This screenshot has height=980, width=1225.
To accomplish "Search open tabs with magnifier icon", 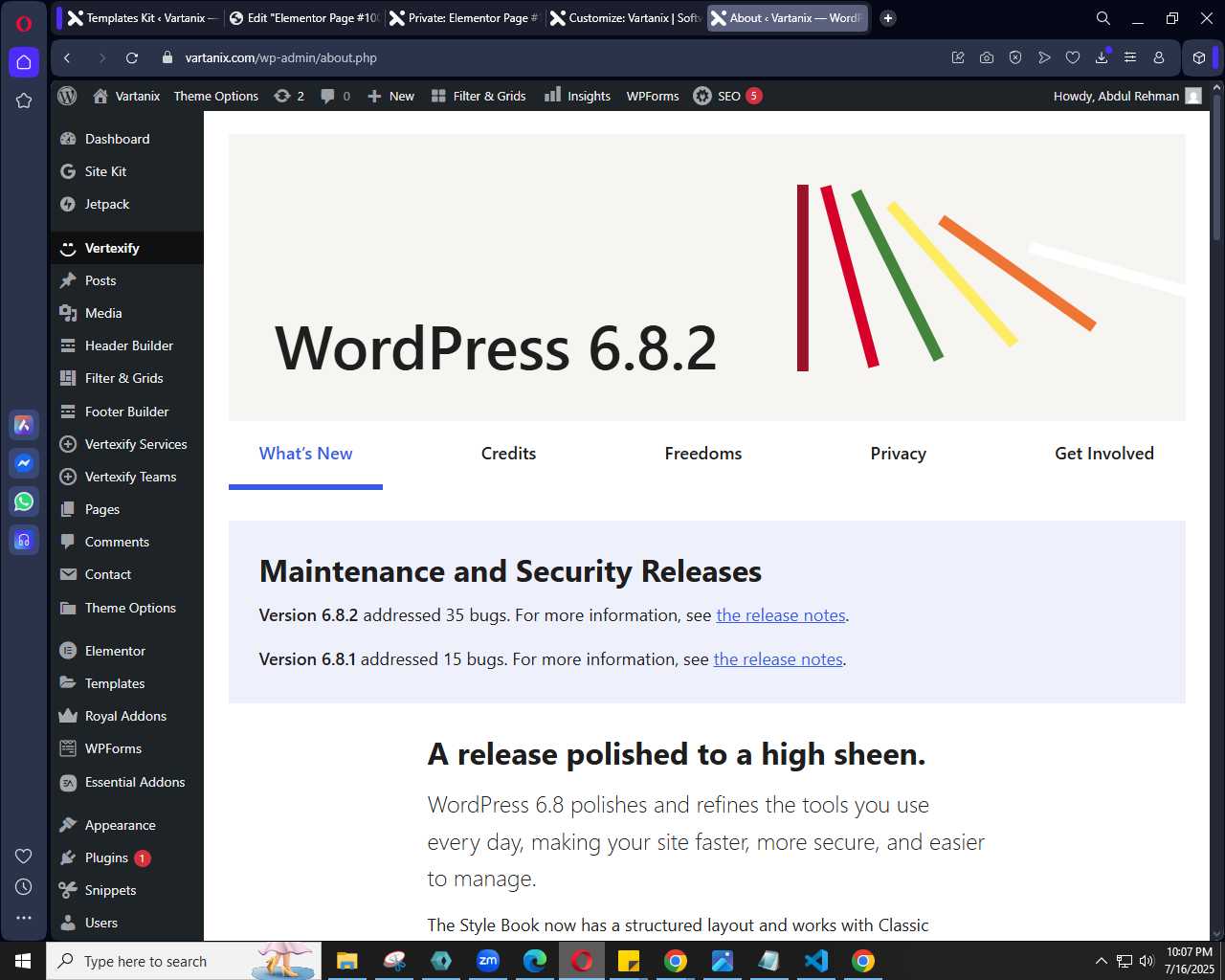I will tap(1102, 18).
